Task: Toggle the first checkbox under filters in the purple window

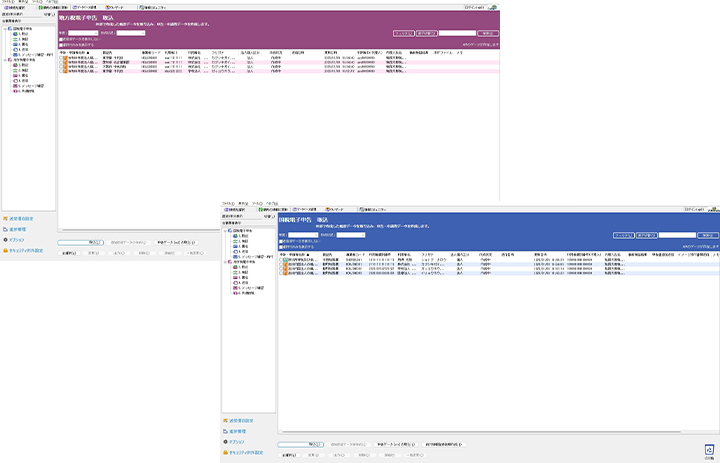Action: pos(61,39)
